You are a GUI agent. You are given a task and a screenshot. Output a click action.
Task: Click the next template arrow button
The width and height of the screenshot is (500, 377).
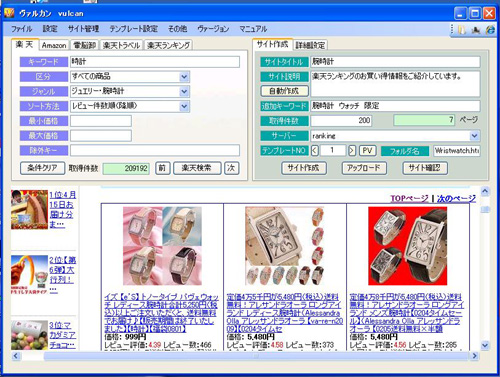352,151
